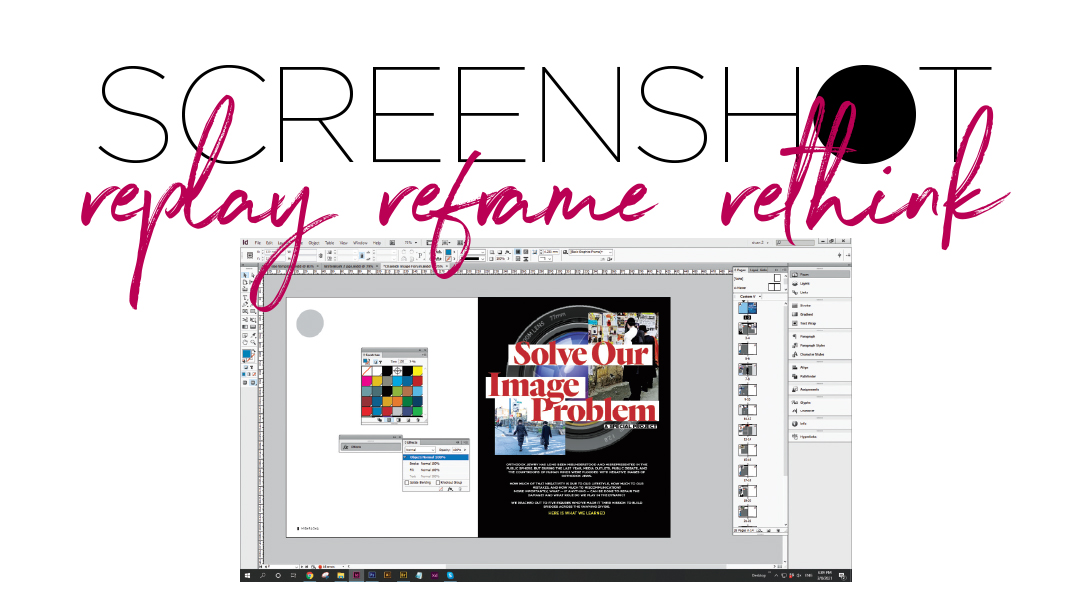Select the Gradient Swatch tool
This screenshot has height=605, width=1079.
click(245, 326)
